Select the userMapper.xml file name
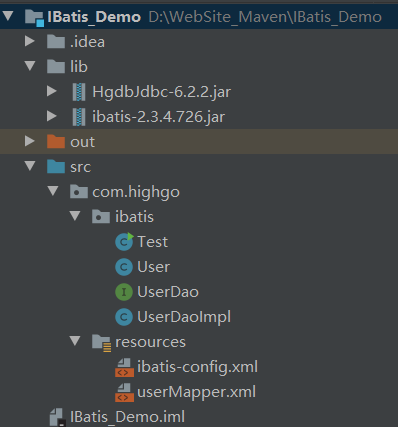This screenshot has width=398, height=427. click(197, 392)
